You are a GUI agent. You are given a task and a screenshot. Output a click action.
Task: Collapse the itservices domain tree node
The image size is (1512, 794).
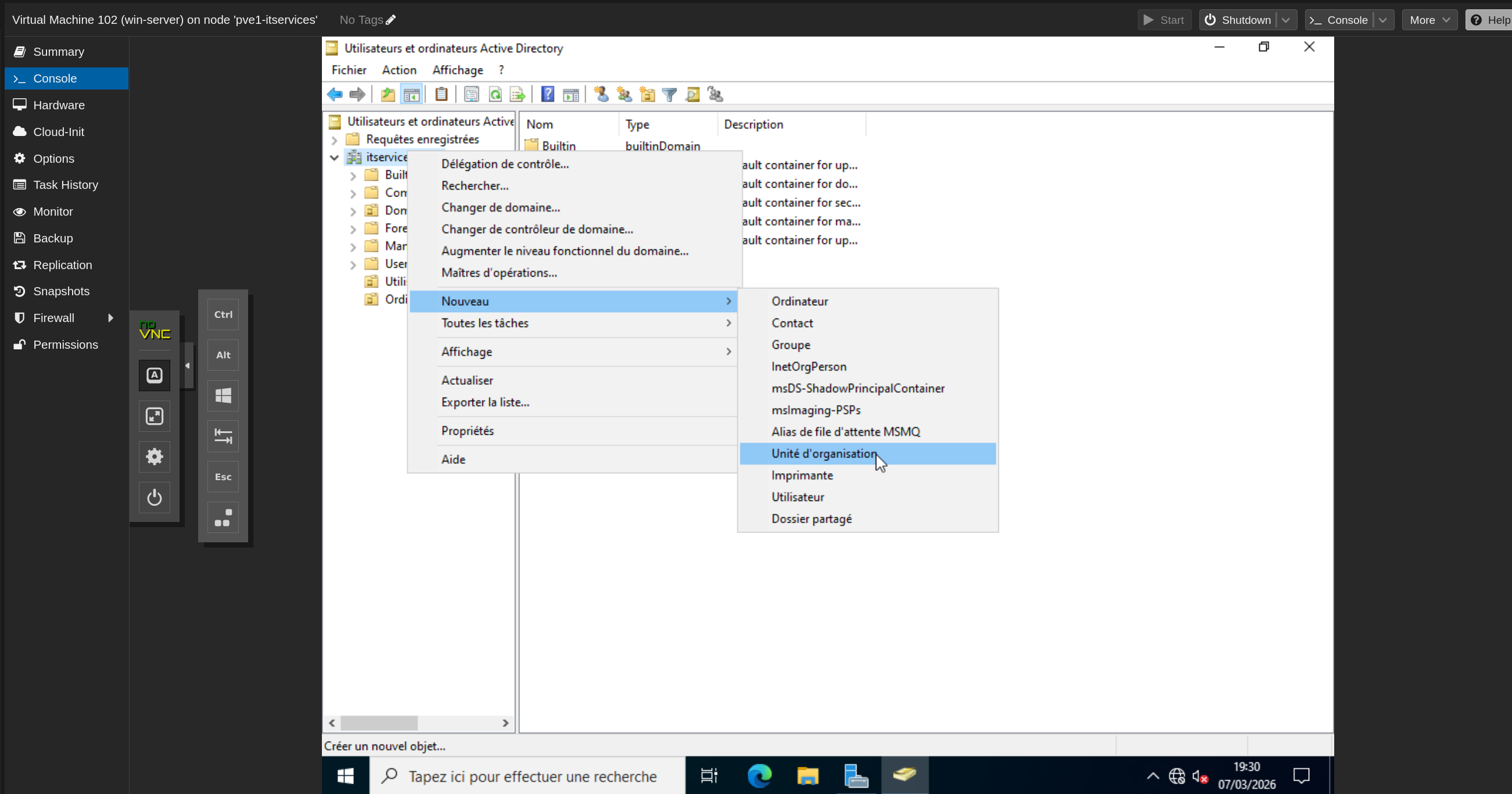[335, 158]
